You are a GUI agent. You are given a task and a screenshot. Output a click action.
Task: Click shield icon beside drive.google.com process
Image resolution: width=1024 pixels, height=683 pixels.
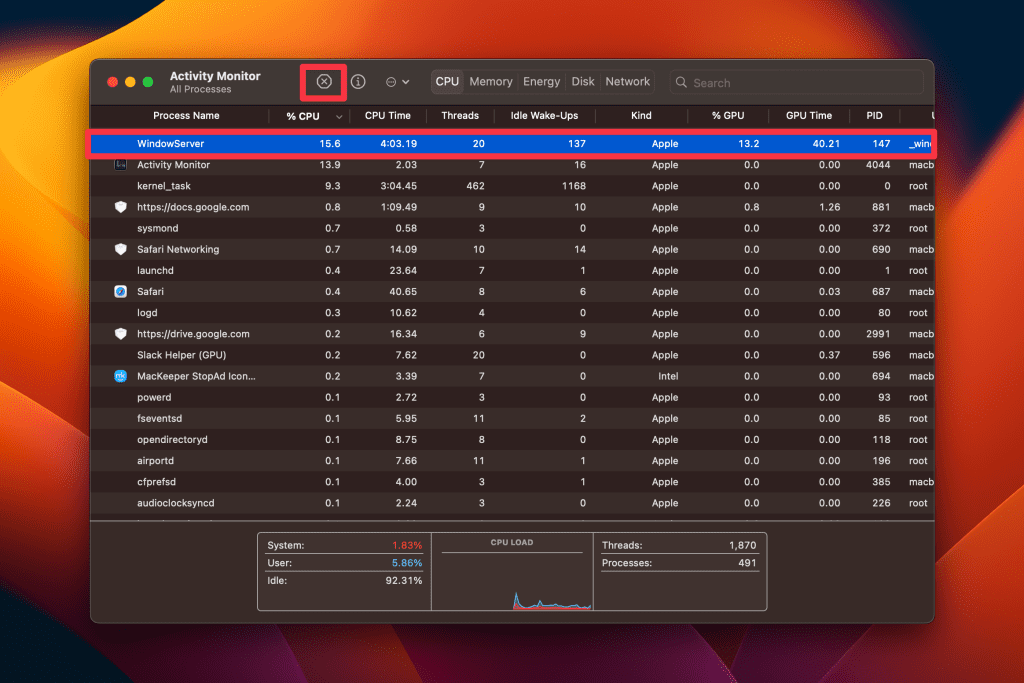coord(120,334)
